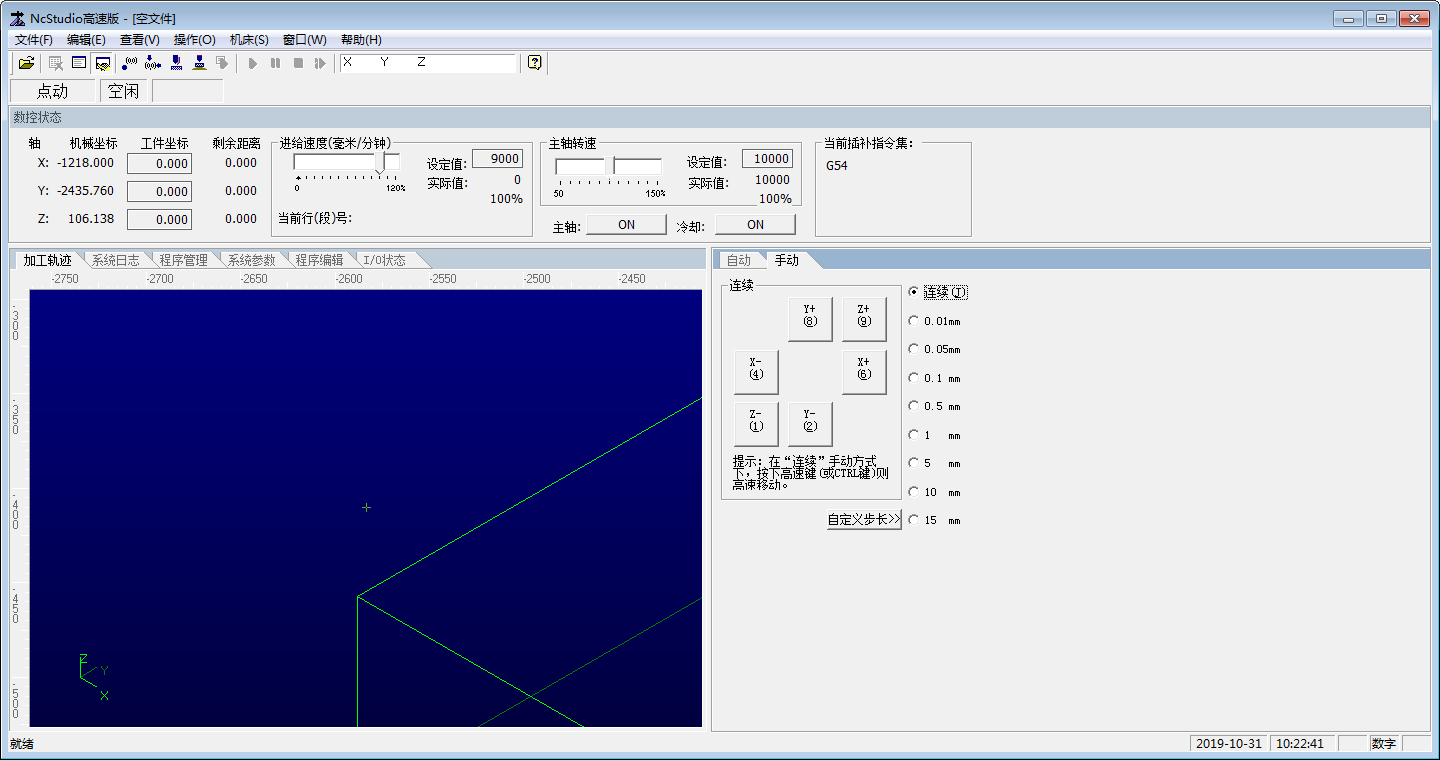Open the 查看(V) menu
Screen dimensions: 1440x760
coord(140,40)
